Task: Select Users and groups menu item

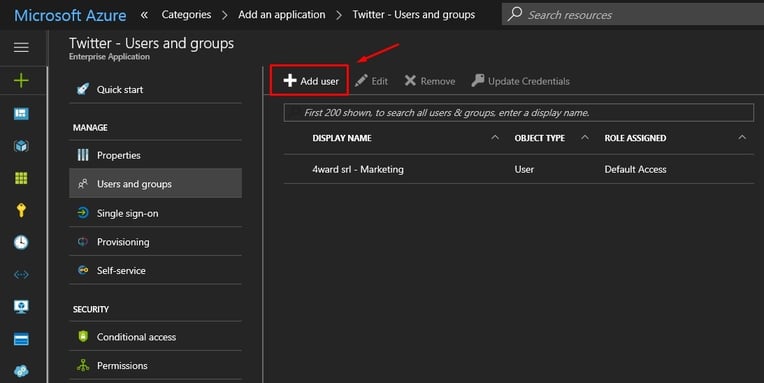Action: coord(155,184)
